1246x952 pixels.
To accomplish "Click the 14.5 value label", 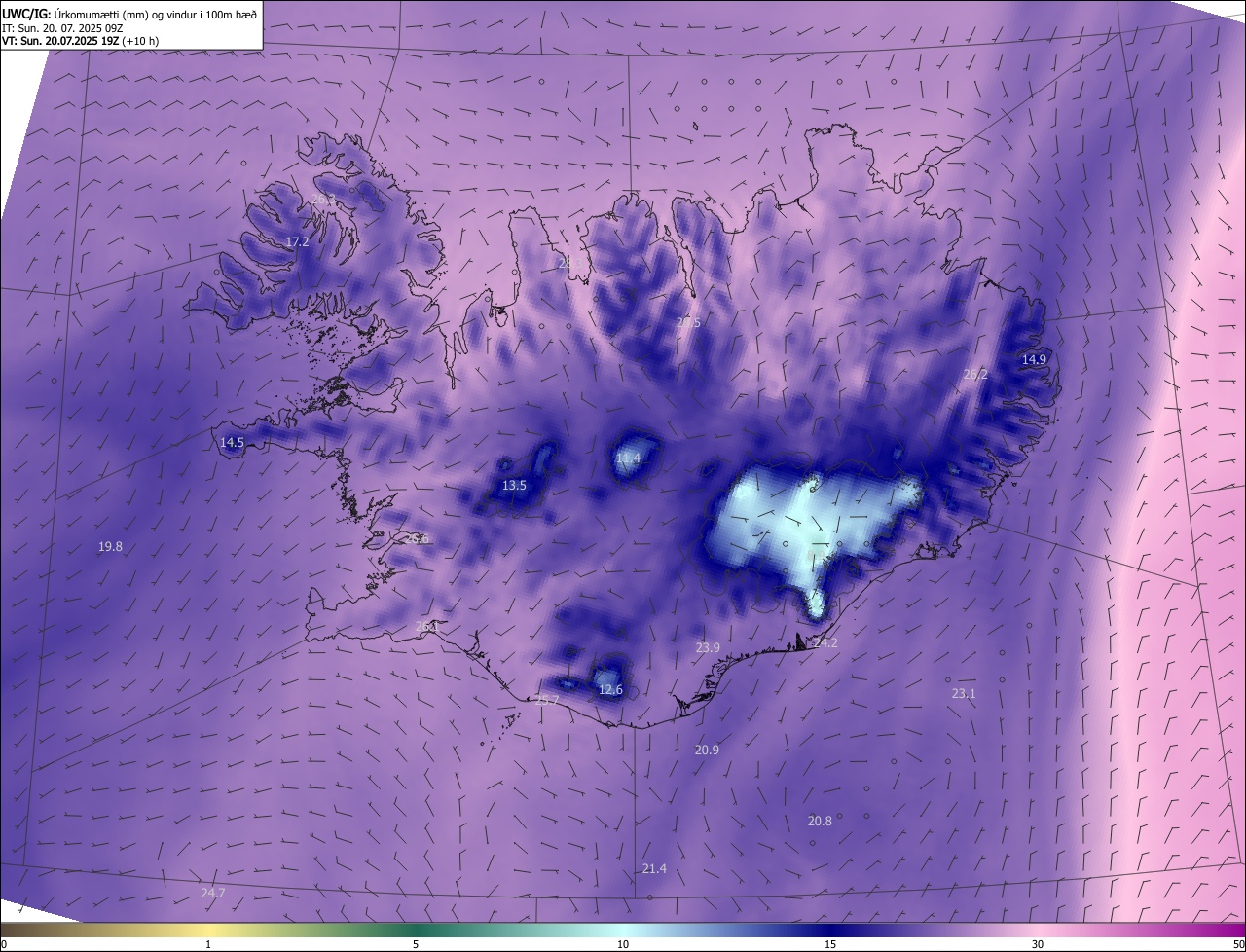I will click(x=232, y=442).
